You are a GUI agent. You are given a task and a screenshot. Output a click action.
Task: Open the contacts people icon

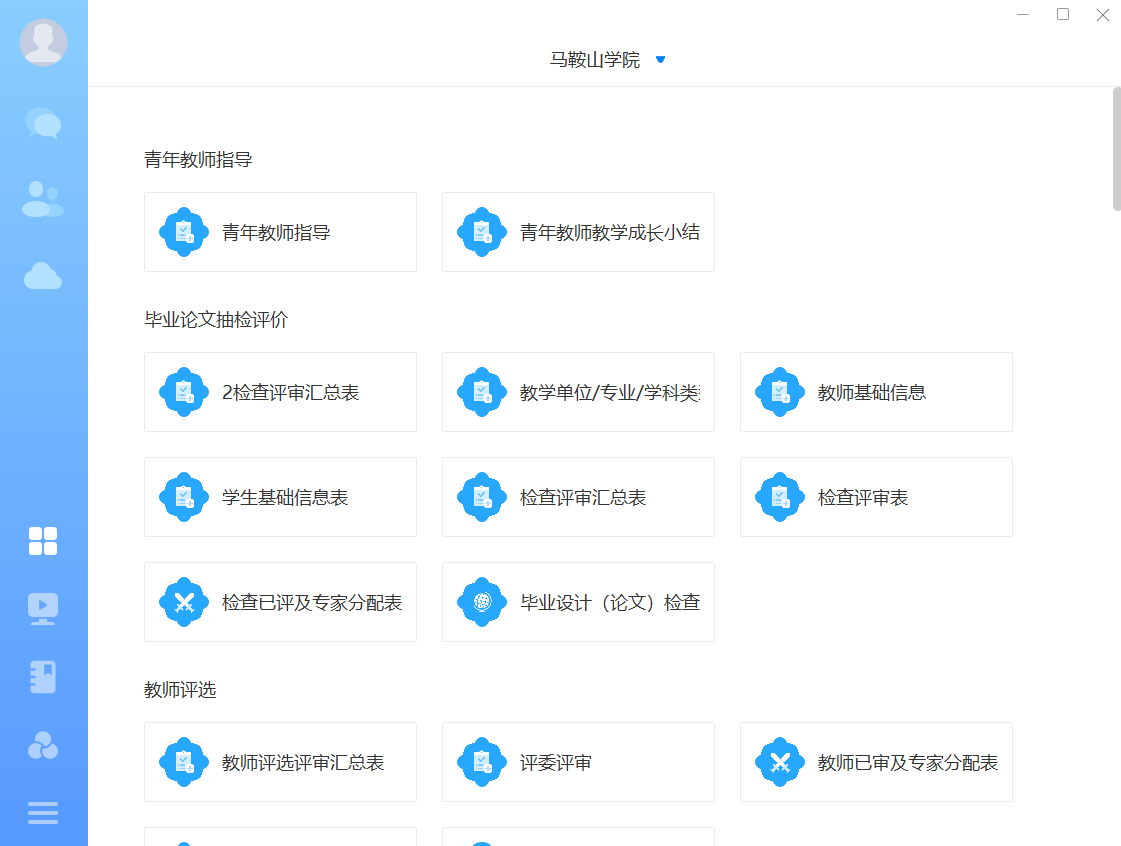(x=43, y=199)
